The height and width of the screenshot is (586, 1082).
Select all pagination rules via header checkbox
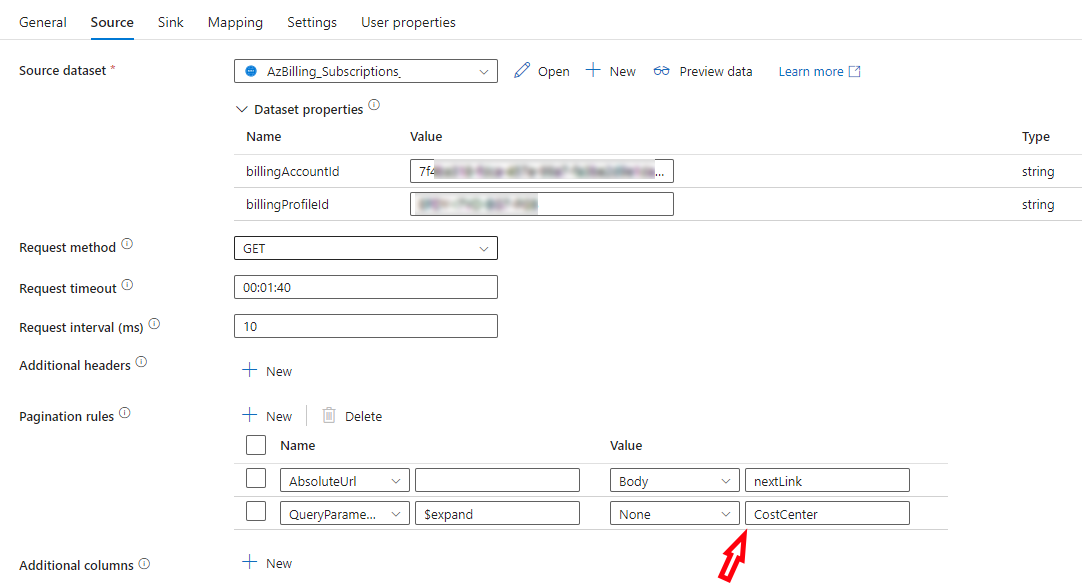pos(256,445)
